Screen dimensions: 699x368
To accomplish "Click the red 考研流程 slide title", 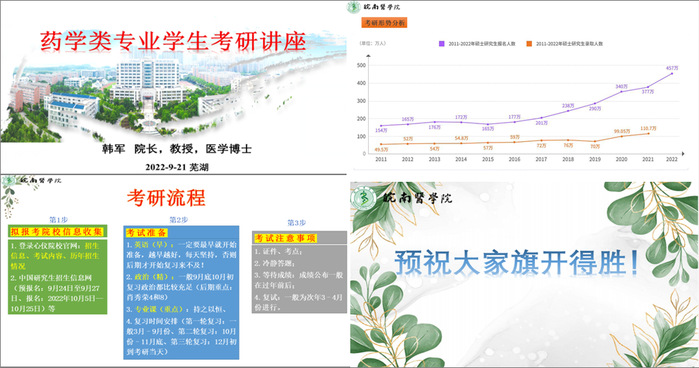I will pyautogui.click(x=166, y=198).
